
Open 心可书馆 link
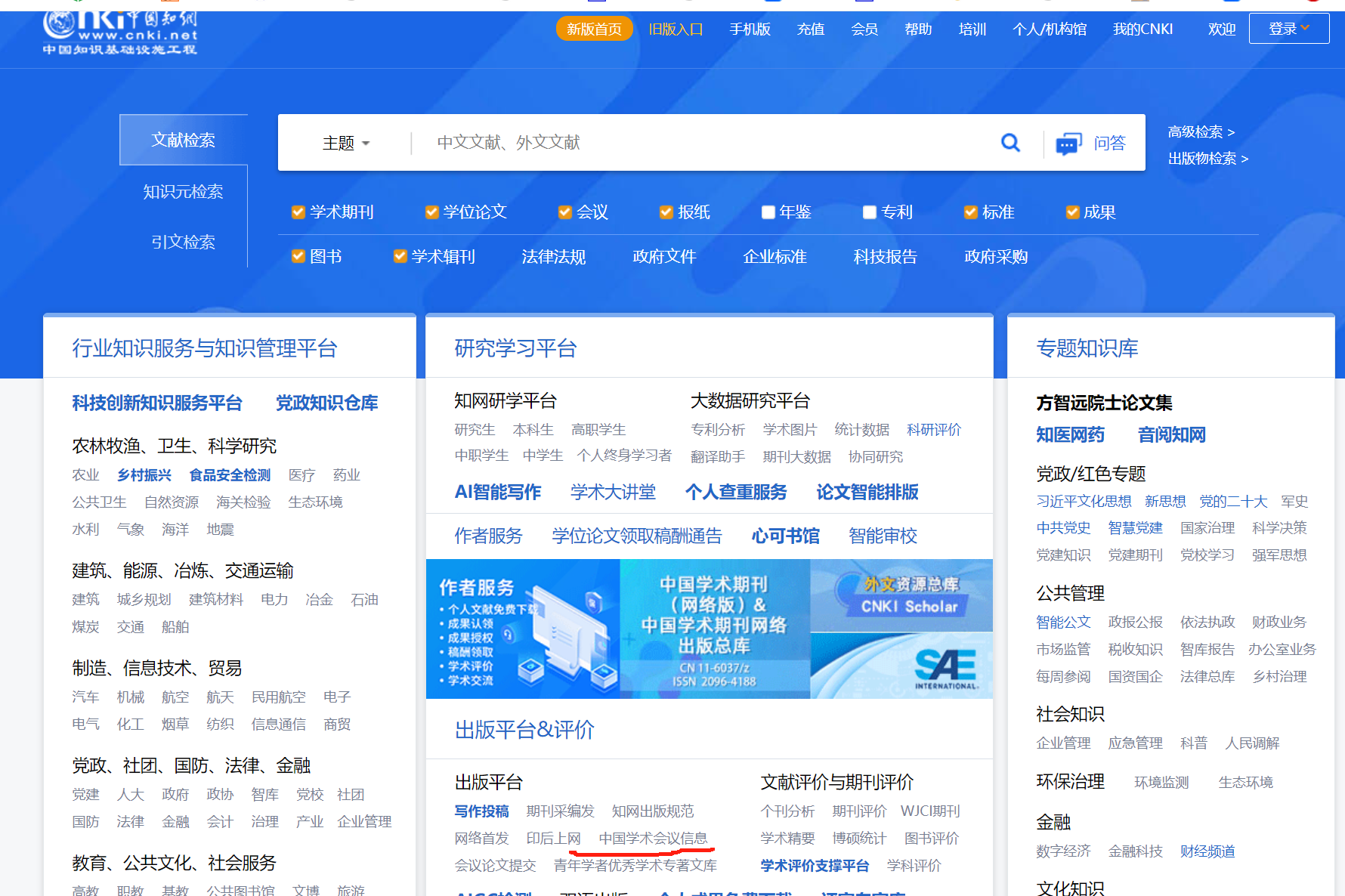pyautogui.click(x=785, y=536)
